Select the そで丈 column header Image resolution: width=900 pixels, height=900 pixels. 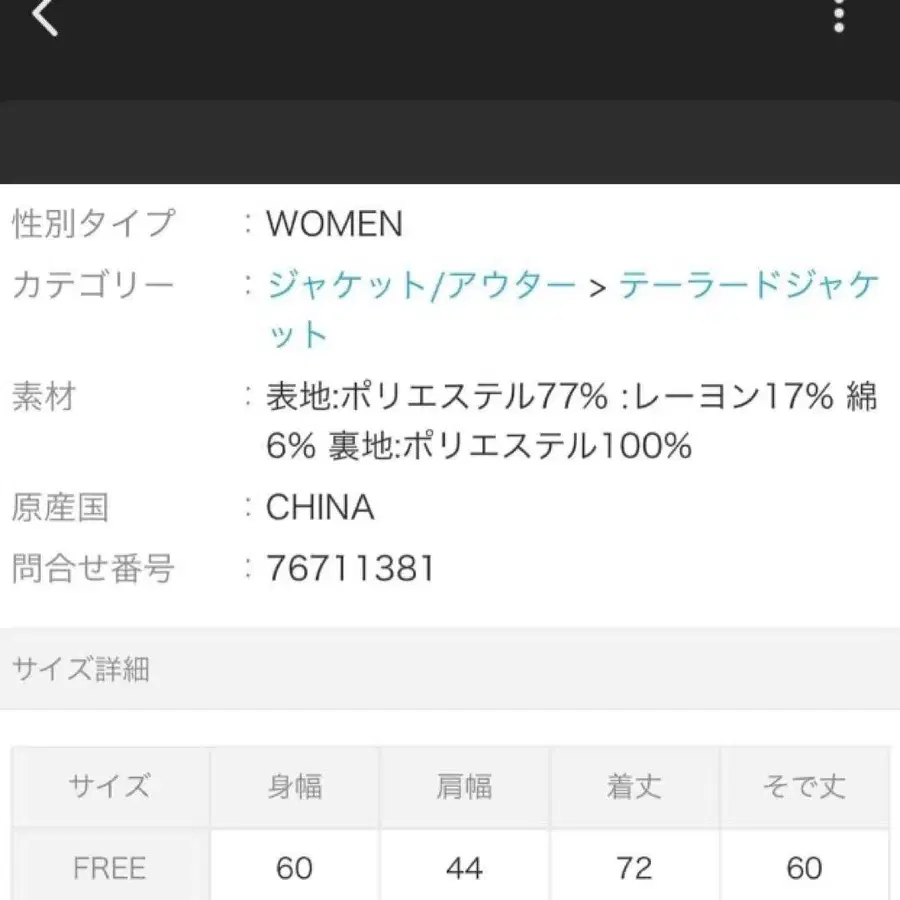point(805,786)
